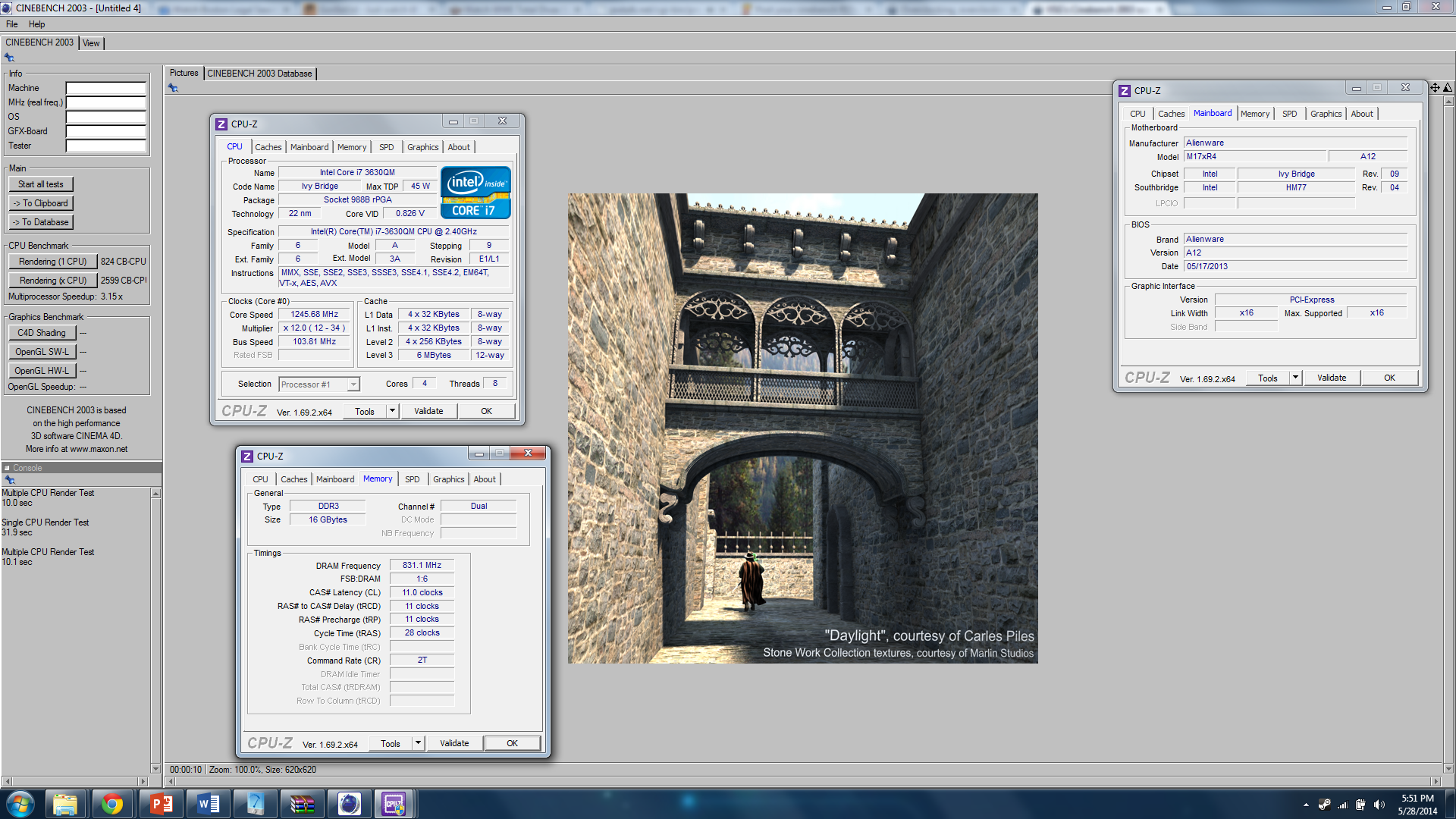Switch to CPU-Z via its taskbar icon

394,804
